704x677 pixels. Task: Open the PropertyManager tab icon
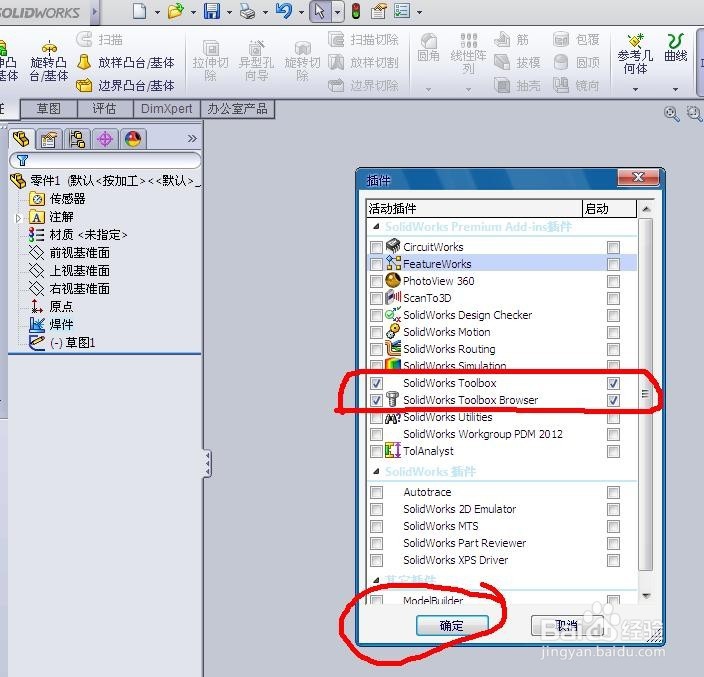pyautogui.click(x=49, y=139)
